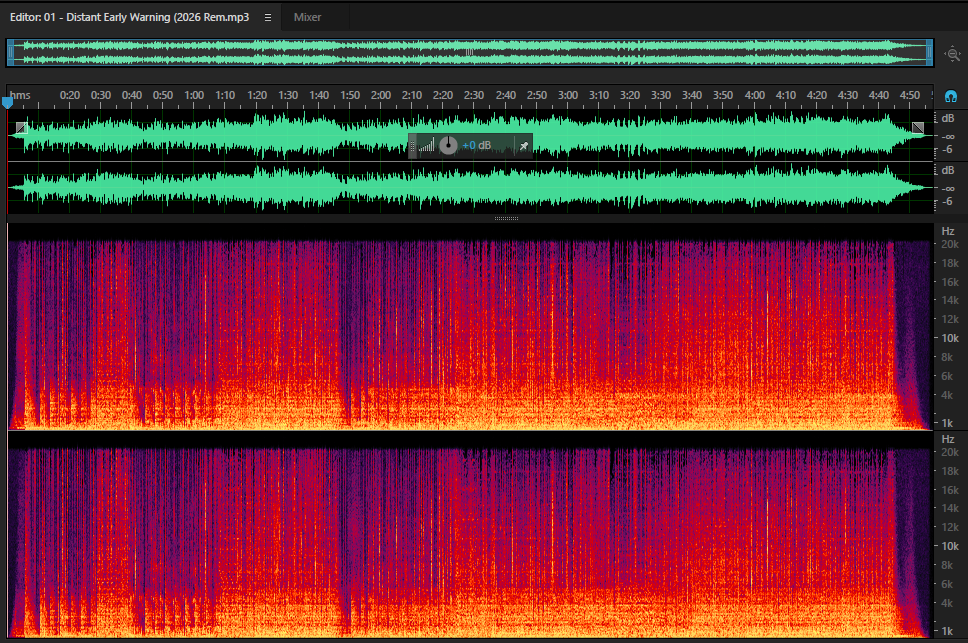The height and width of the screenshot is (643, 968).
Task: Click the hms time format label
Action: pos(20,95)
